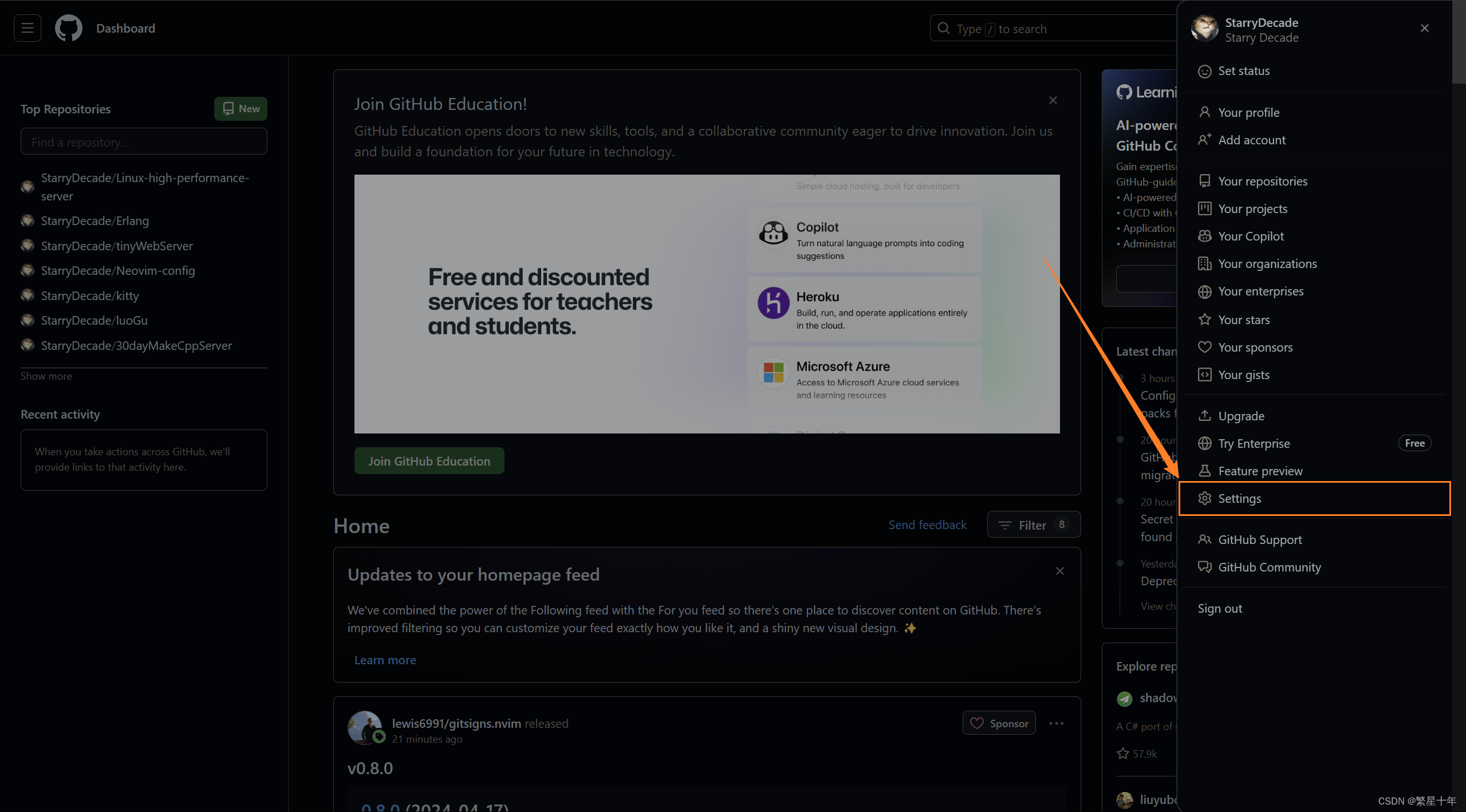This screenshot has width=1466, height=812.
Task: Expand Show more repositories
Action: (46, 376)
